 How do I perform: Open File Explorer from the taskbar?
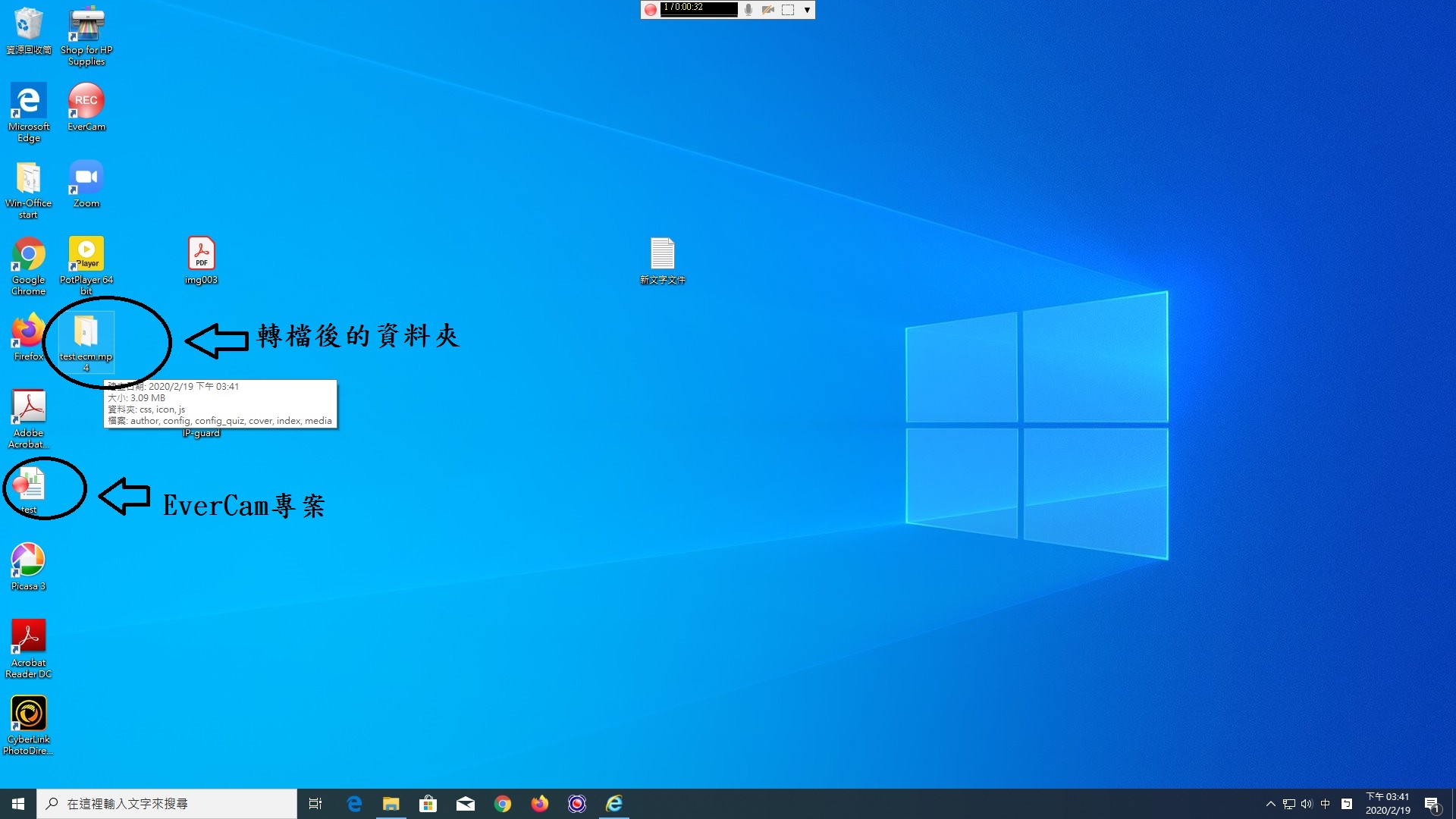click(391, 804)
